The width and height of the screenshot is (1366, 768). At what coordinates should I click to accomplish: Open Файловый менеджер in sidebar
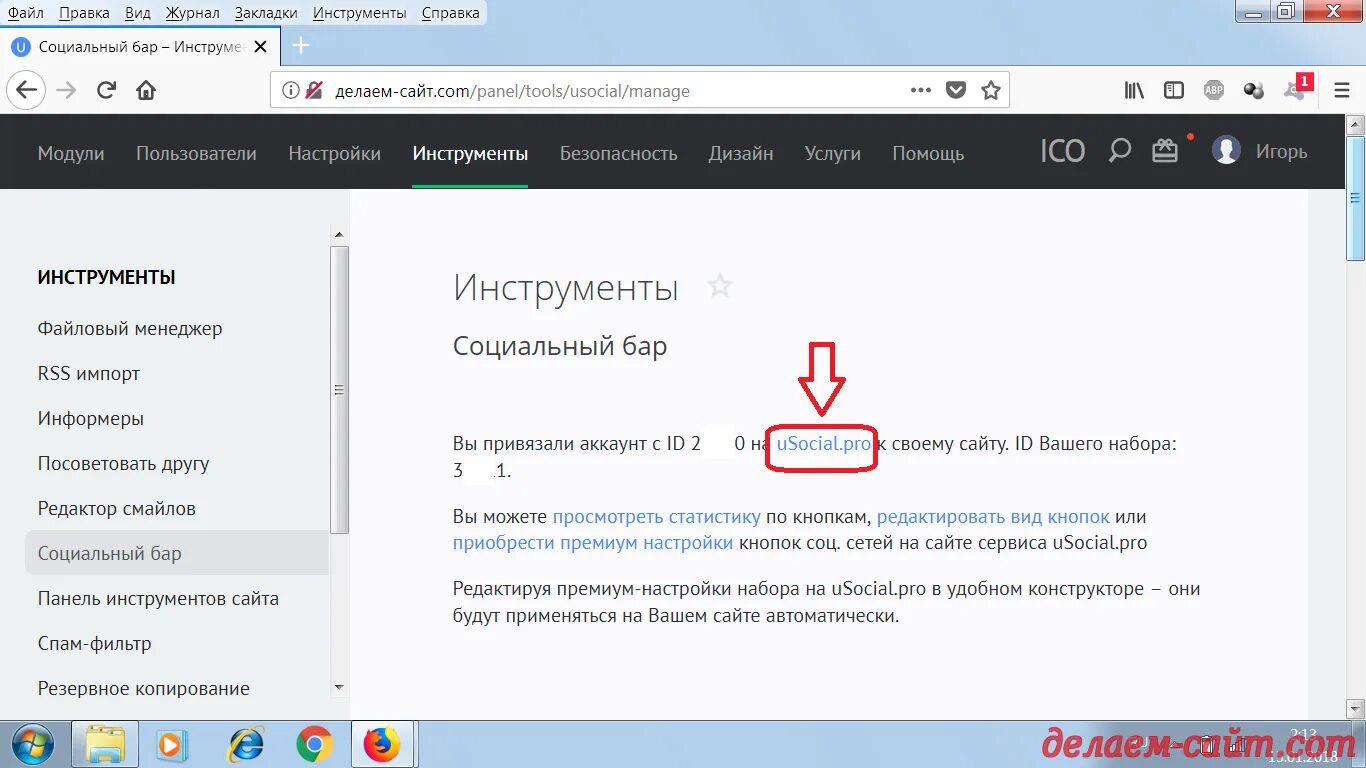pyautogui.click(x=130, y=328)
